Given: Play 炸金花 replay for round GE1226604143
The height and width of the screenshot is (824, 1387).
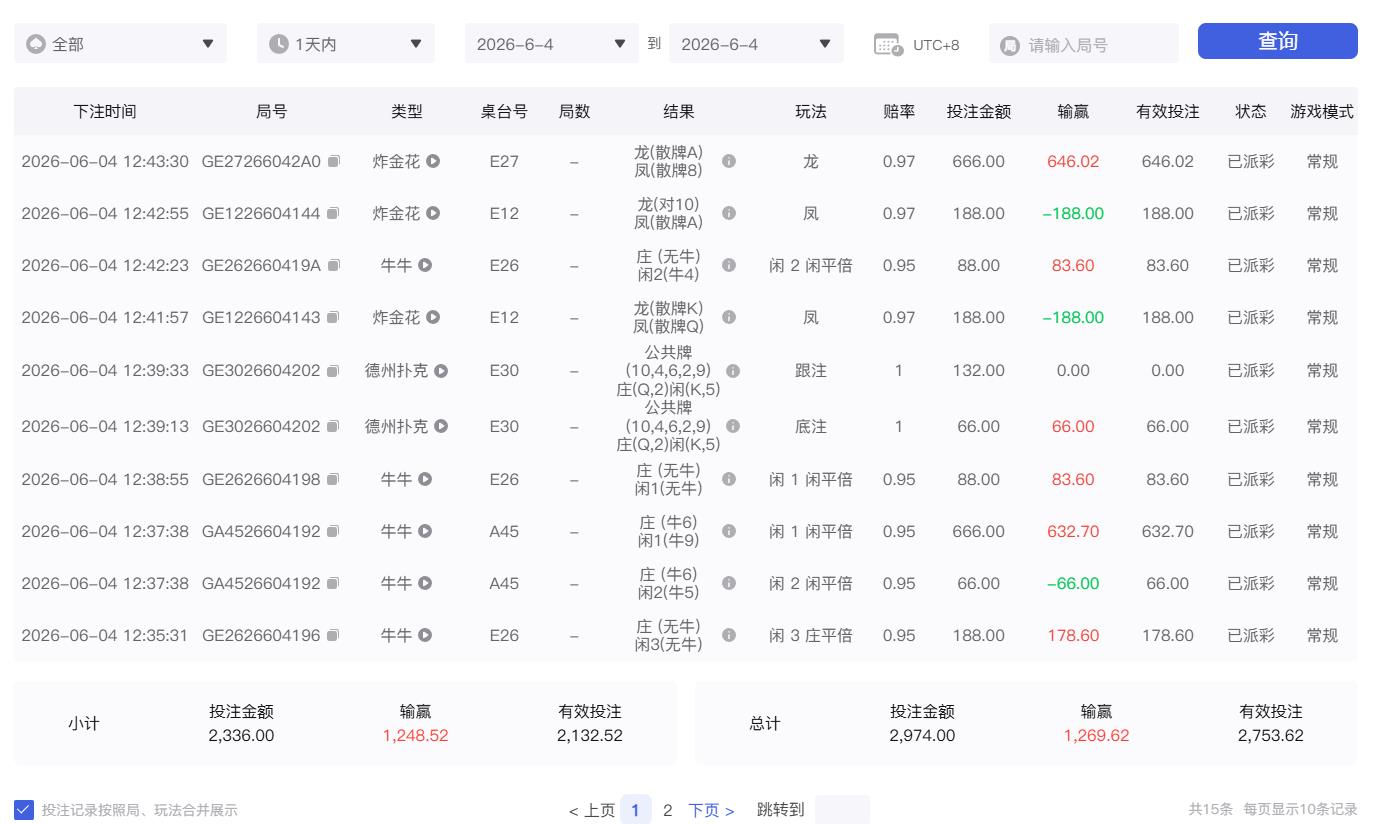Looking at the screenshot, I should (x=433, y=317).
